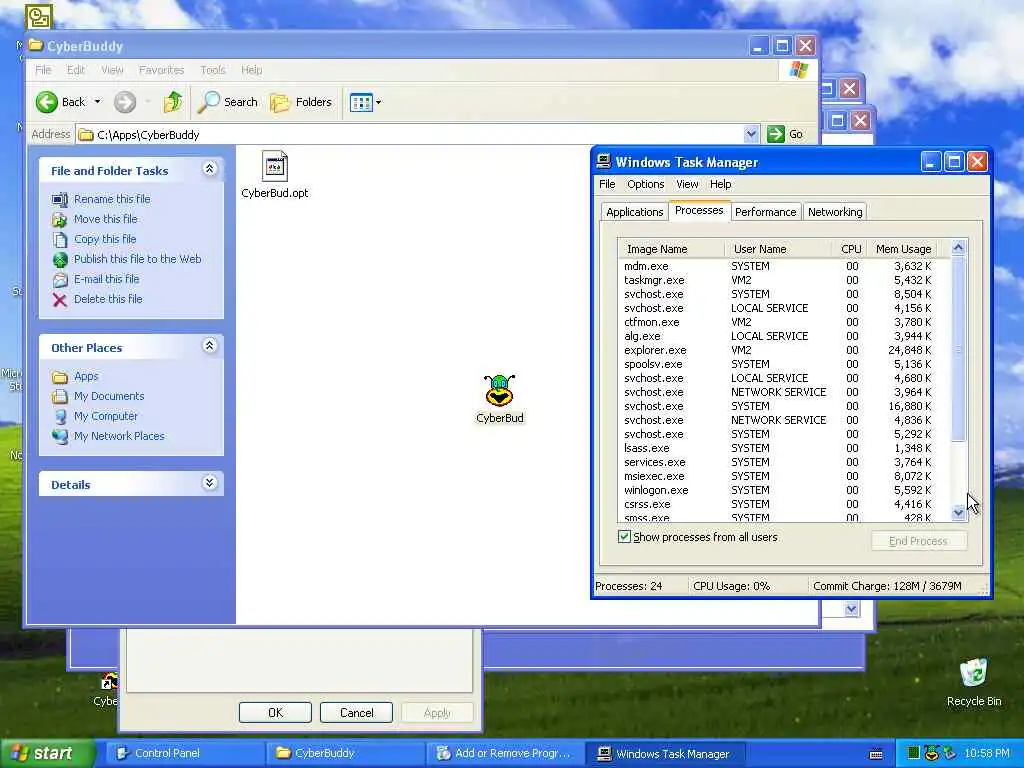This screenshot has width=1024, height=768.
Task: Open the File menu in Task Manager
Action: click(x=607, y=184)
